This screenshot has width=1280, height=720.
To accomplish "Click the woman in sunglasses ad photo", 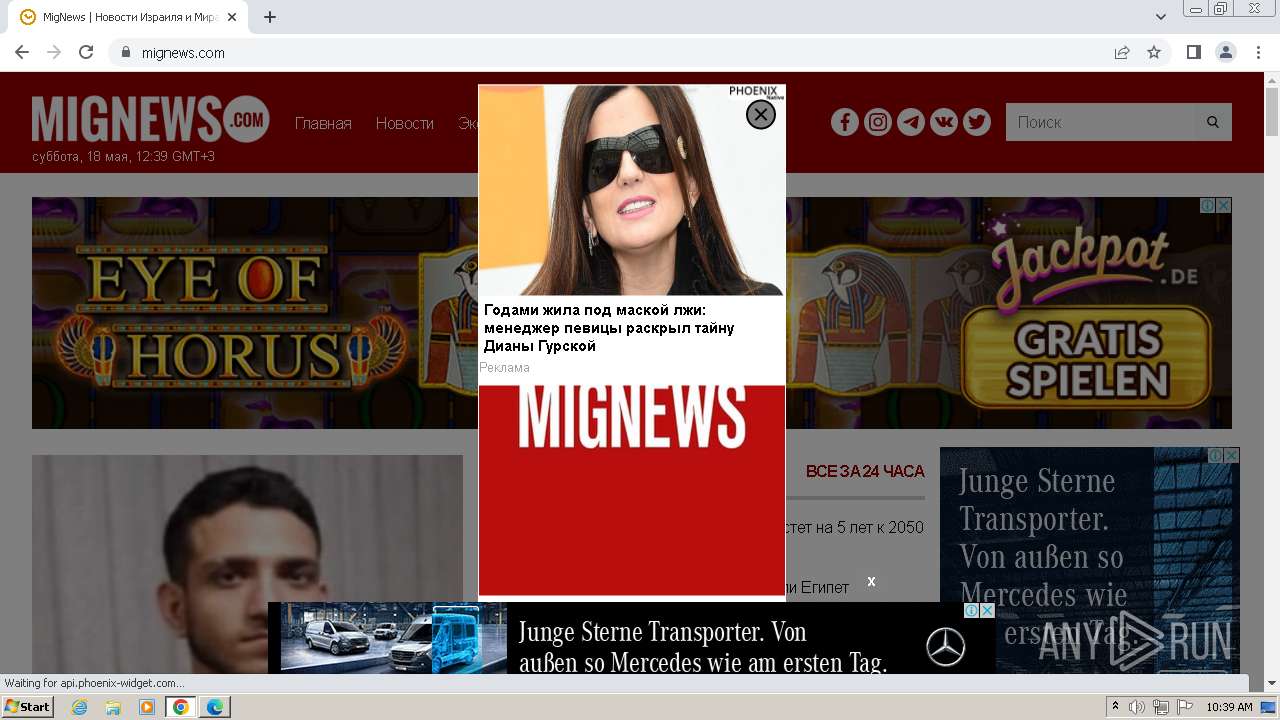I will click(x=632, y=190).
